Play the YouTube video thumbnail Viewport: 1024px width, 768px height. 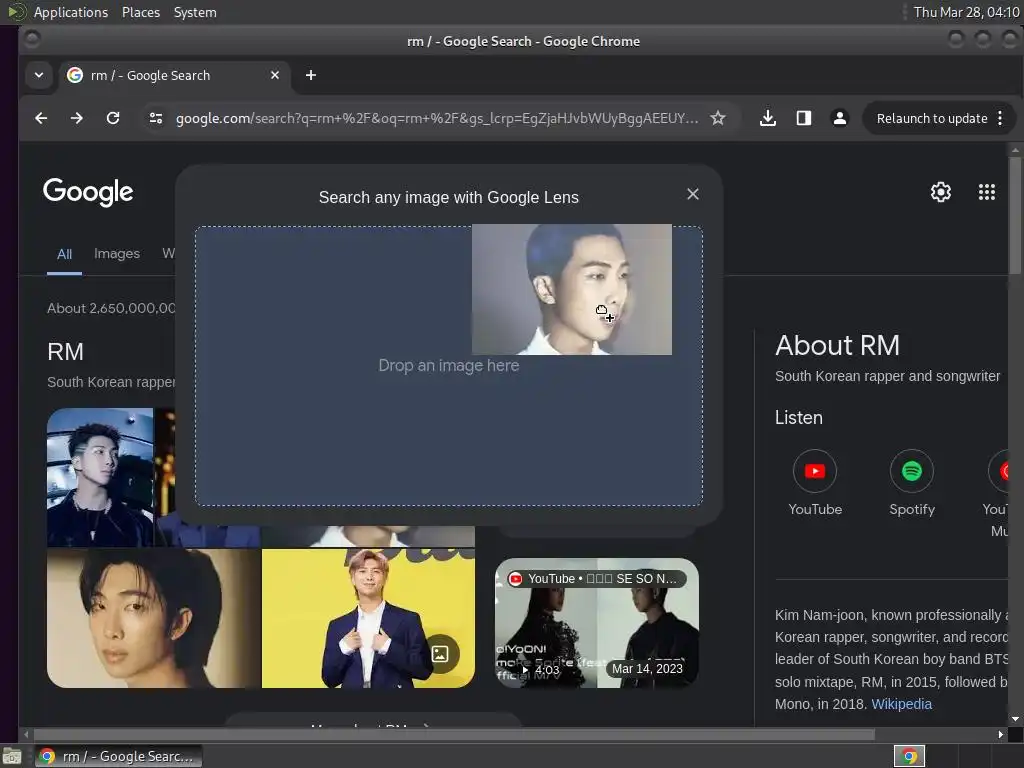tap(597, 623)
